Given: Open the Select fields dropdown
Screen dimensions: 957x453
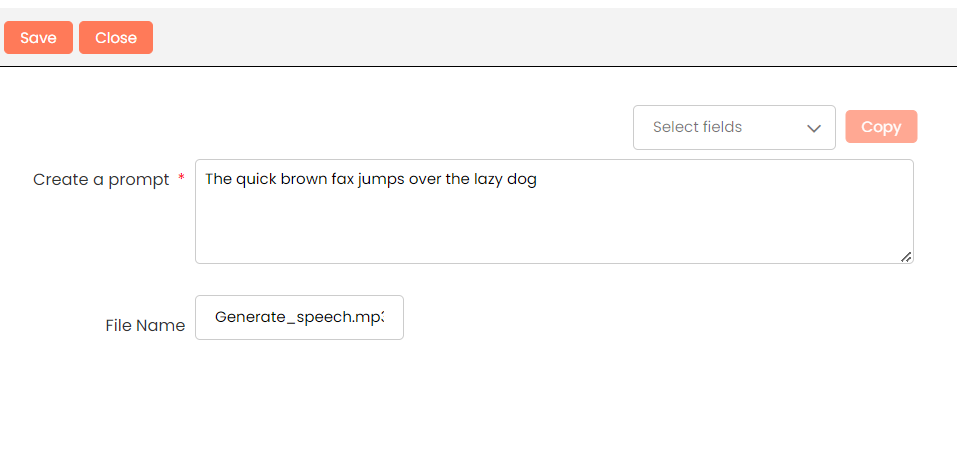Looking at the screenshot, I should (x=733, y=127).
